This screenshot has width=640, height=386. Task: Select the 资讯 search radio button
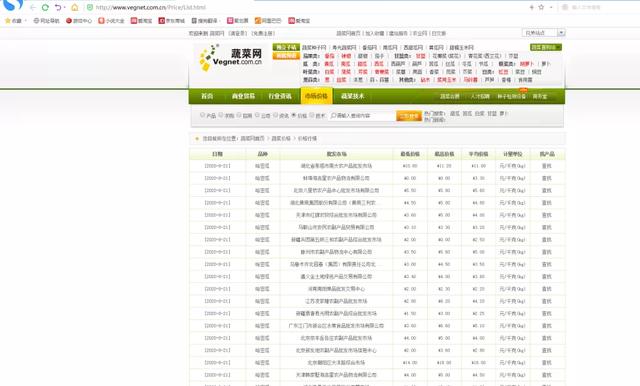(x=276, y=115)
